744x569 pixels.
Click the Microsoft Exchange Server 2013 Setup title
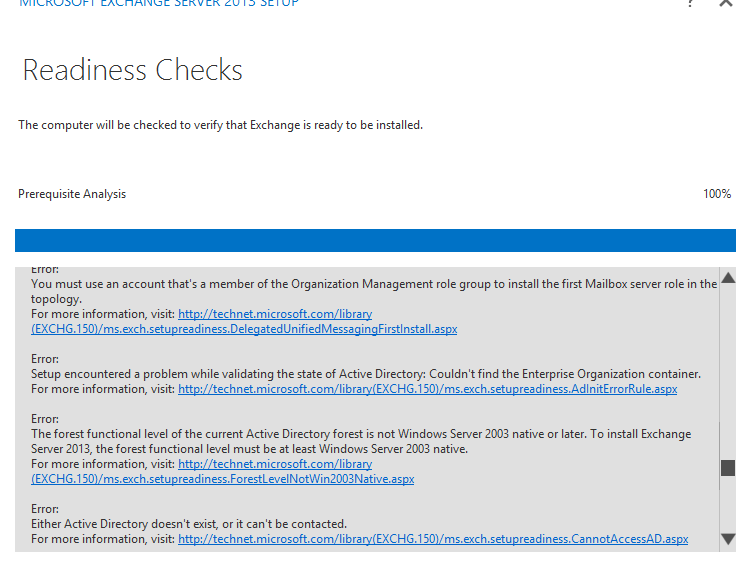point(159,3)
